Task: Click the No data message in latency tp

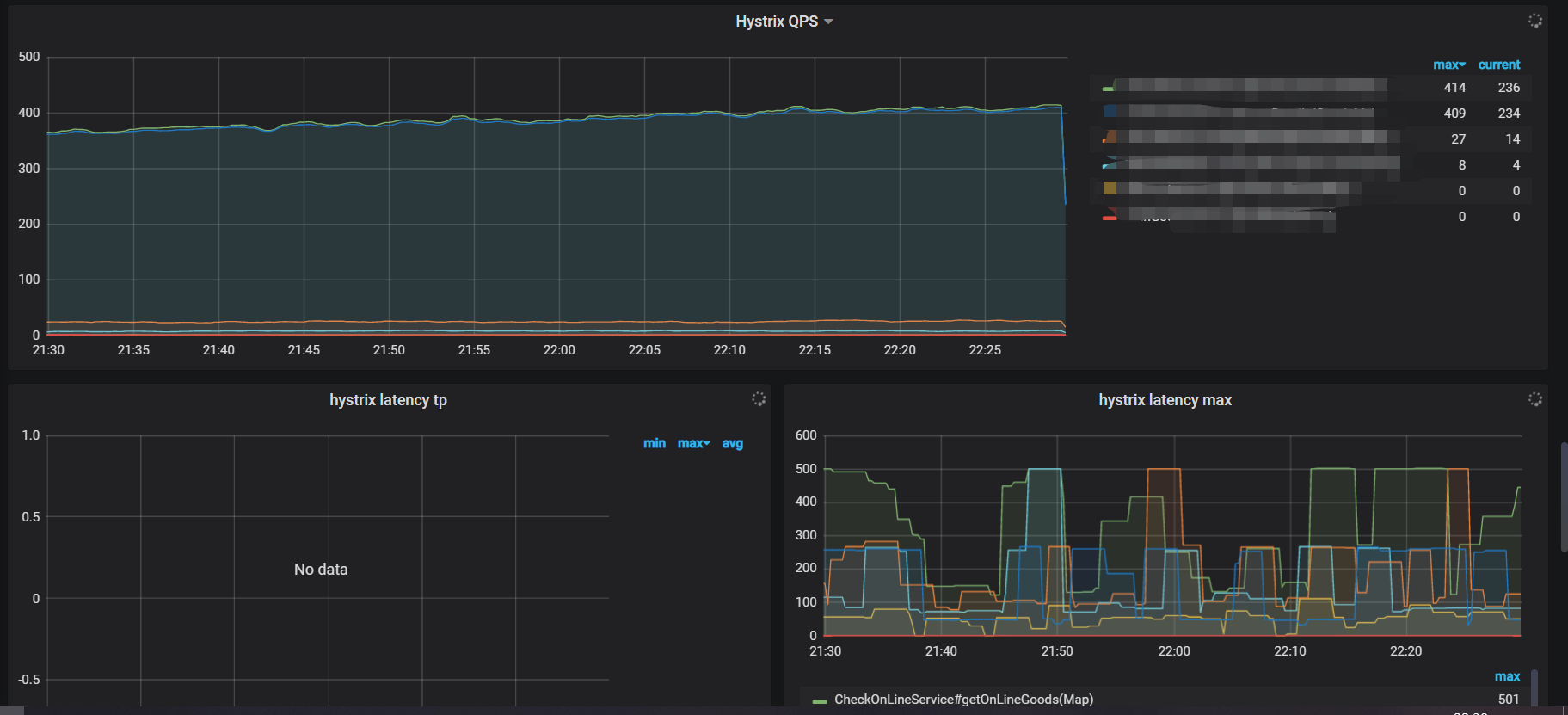Action: (x=321, y=570)
